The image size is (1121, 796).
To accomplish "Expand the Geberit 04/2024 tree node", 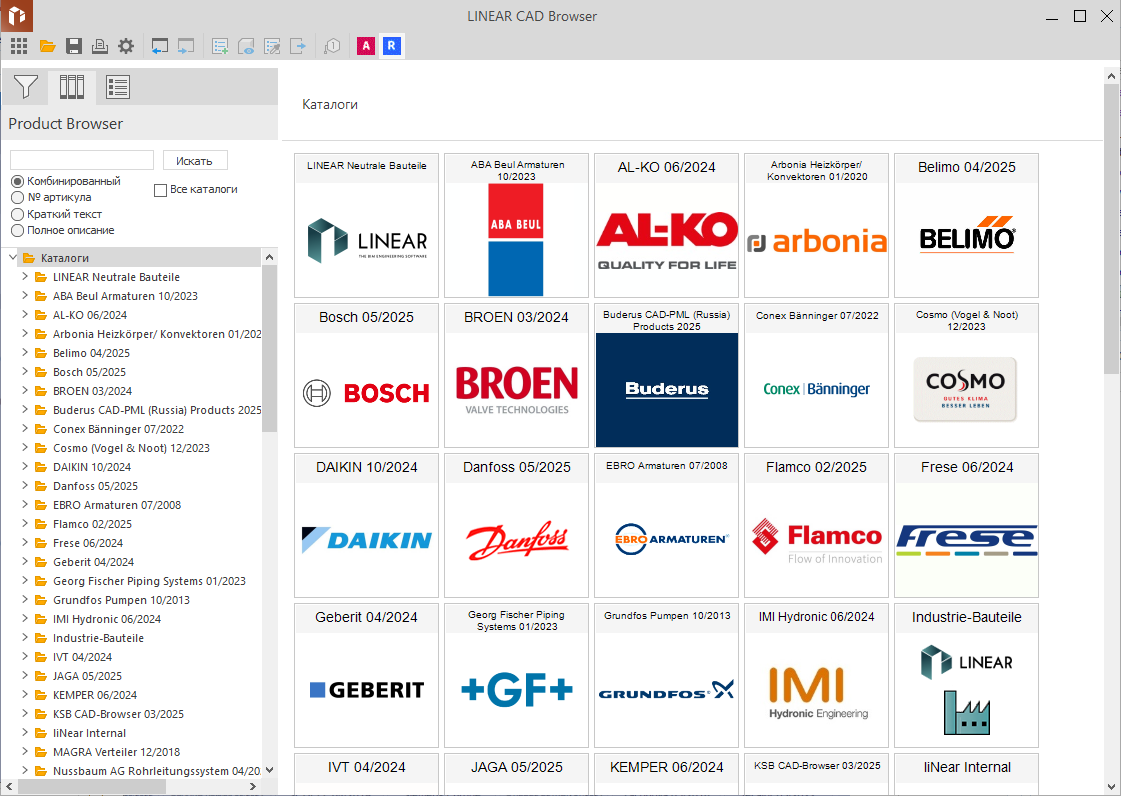I will pos(25,561).
